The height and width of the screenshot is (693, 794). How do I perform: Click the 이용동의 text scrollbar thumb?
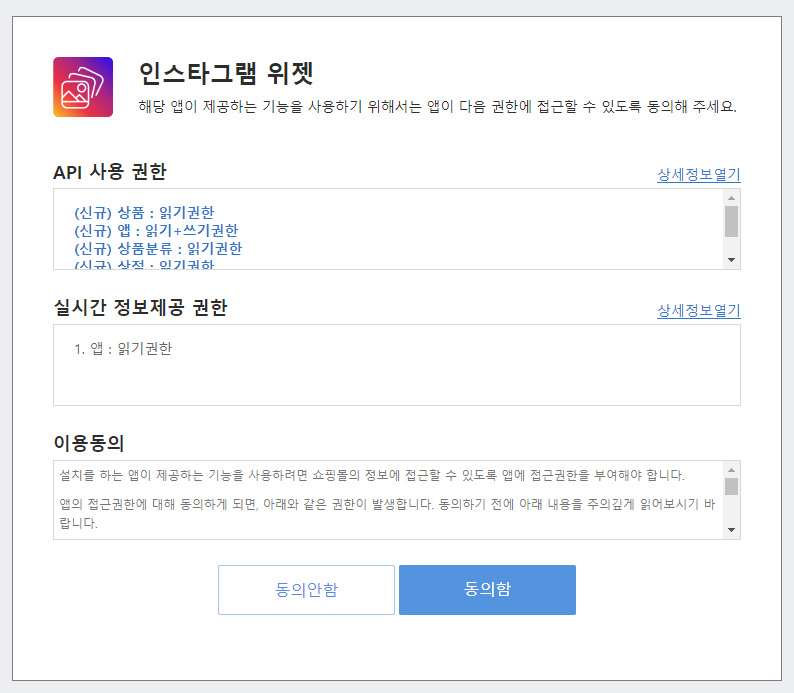tap(731, 486)
